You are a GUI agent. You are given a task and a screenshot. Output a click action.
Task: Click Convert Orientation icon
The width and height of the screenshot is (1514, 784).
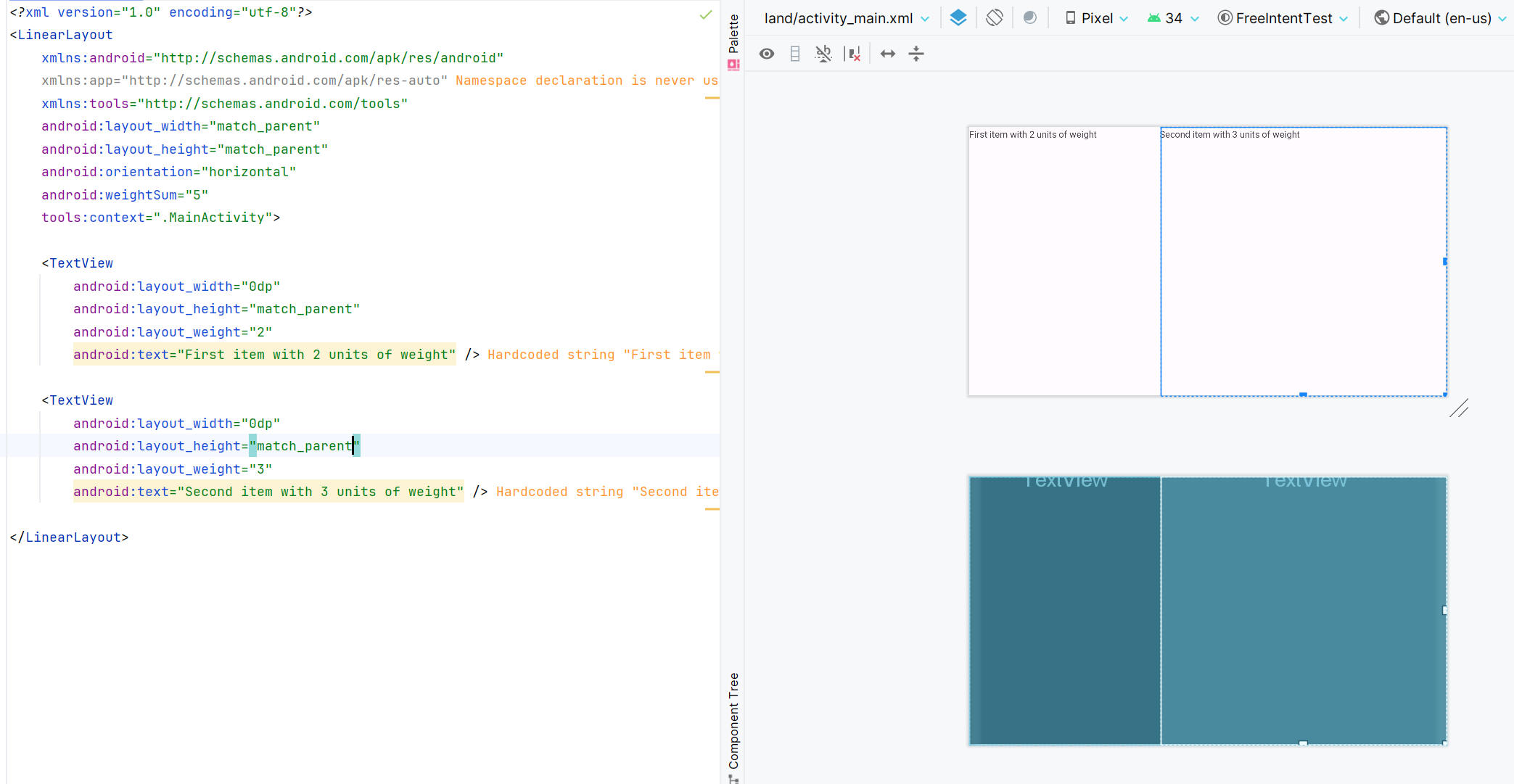[795, 54]
